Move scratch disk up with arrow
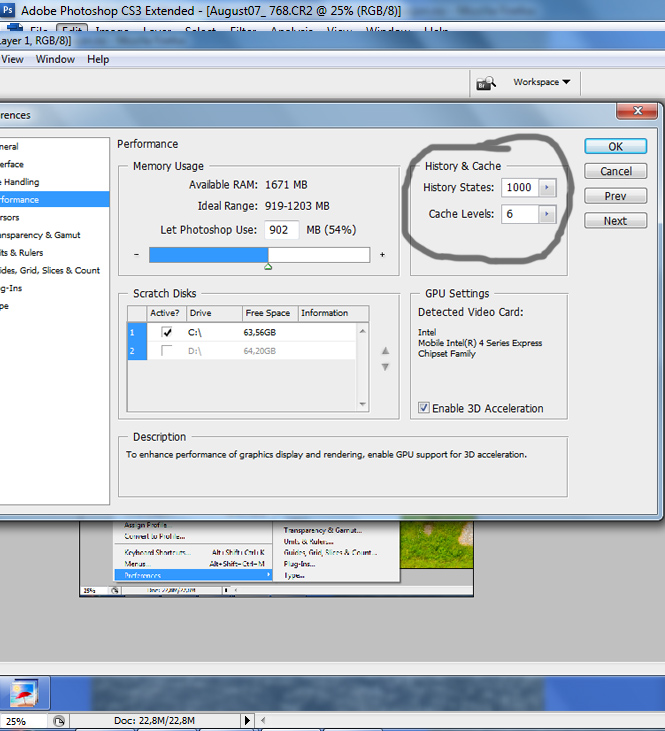Screen dimensions: 665x731 coord(385,351)
